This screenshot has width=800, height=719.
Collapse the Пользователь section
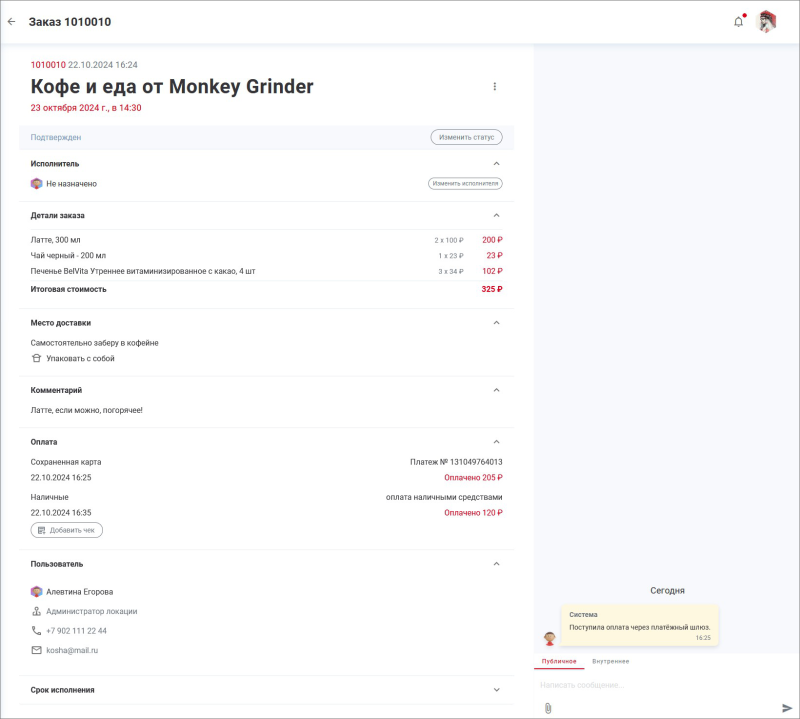click(496, 564)
